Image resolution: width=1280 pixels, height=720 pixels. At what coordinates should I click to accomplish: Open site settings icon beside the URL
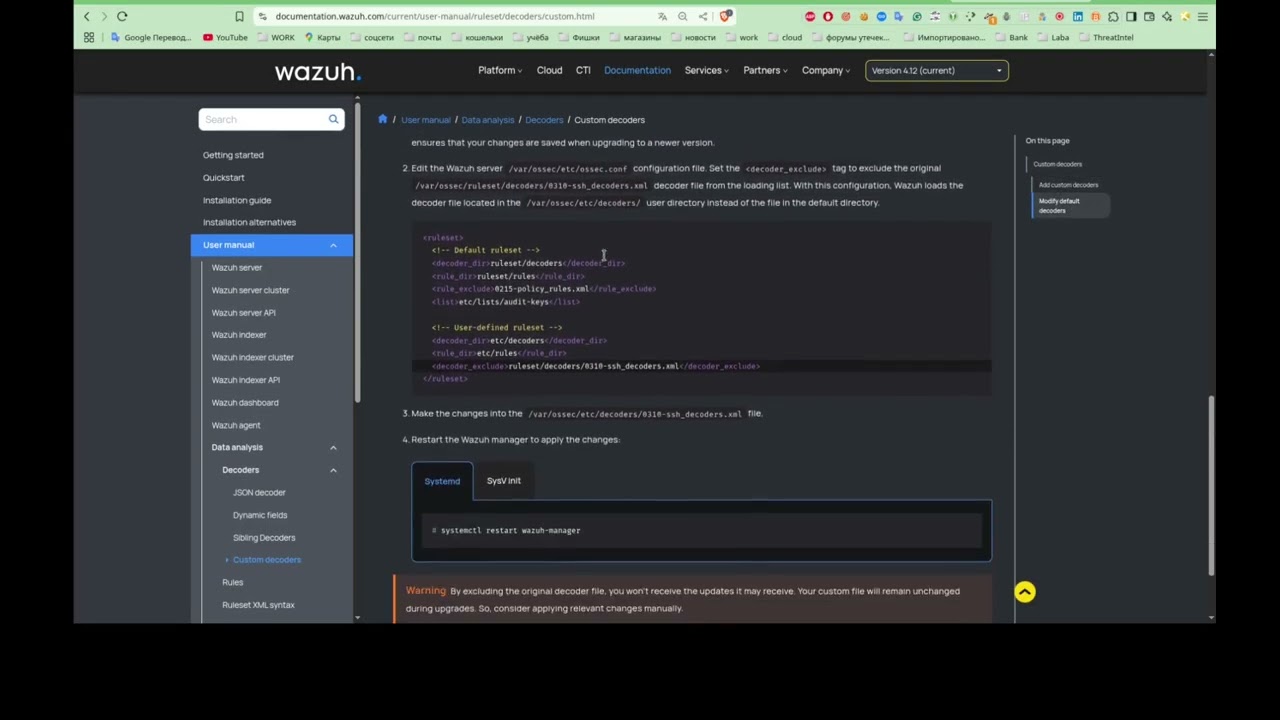pyautogui.click(x=262, y=16)
